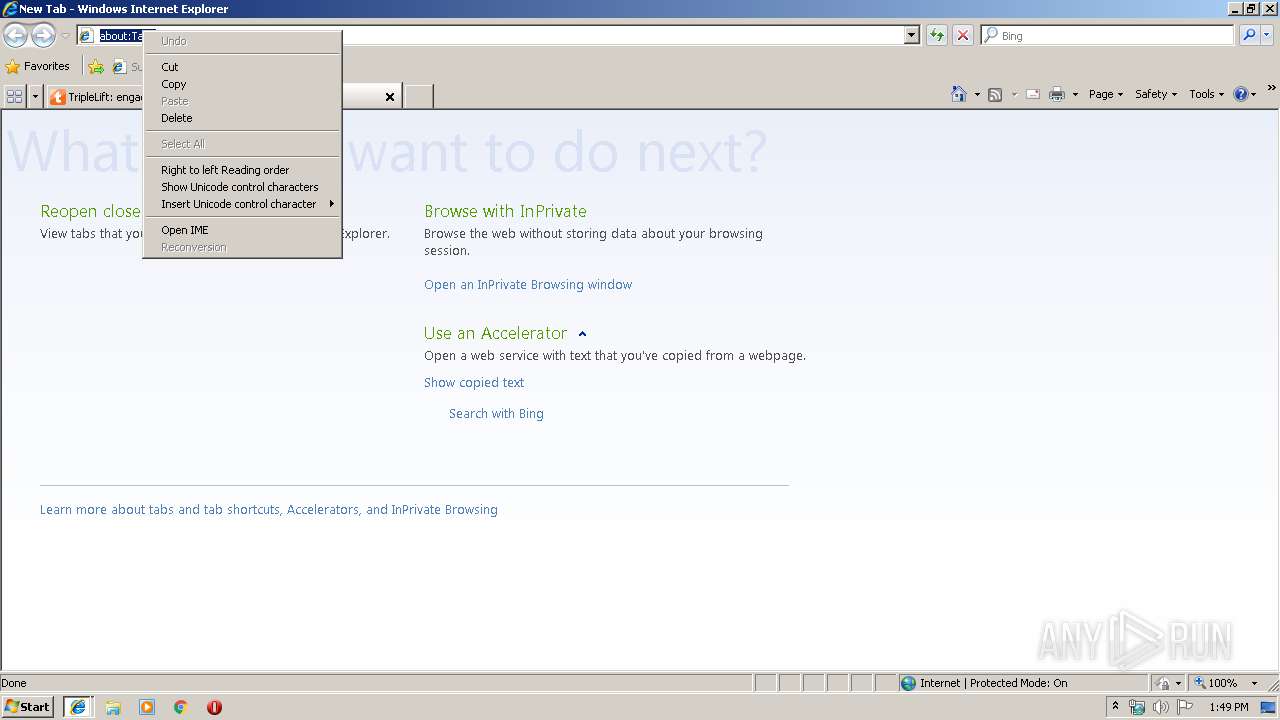Screen dimensions: 1280x720
Task: Click the green Refresh arrows button
Action: (937, 36)
